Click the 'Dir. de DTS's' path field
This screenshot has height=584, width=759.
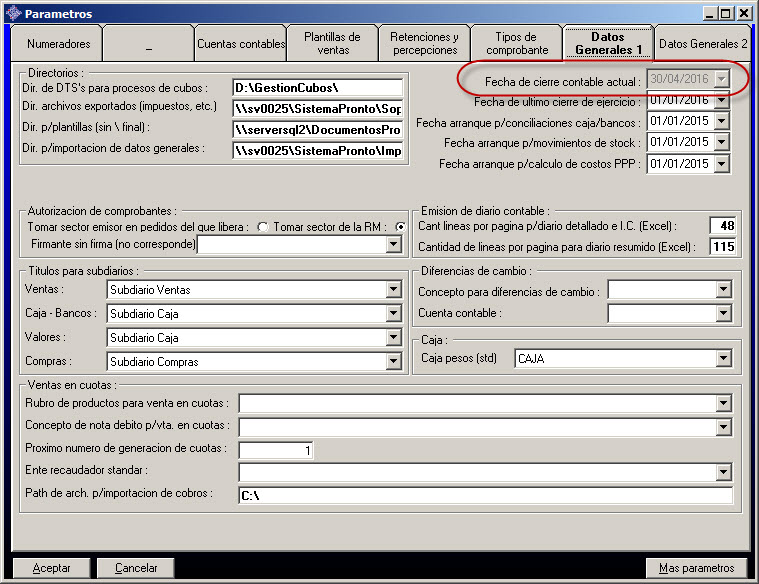coord(317,88)
